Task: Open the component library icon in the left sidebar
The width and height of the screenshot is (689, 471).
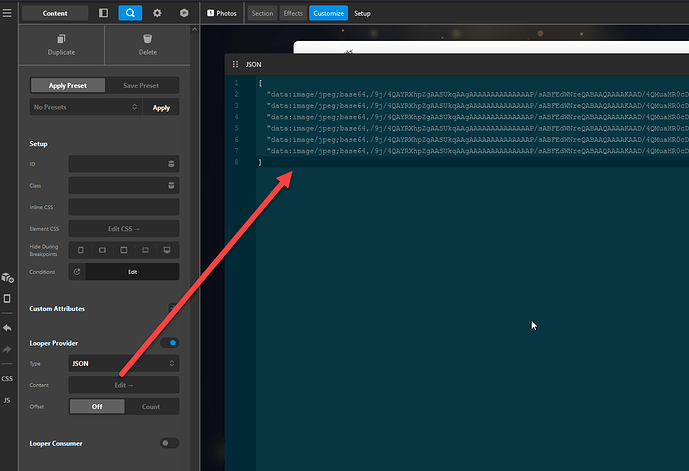Action: (7, 278)
